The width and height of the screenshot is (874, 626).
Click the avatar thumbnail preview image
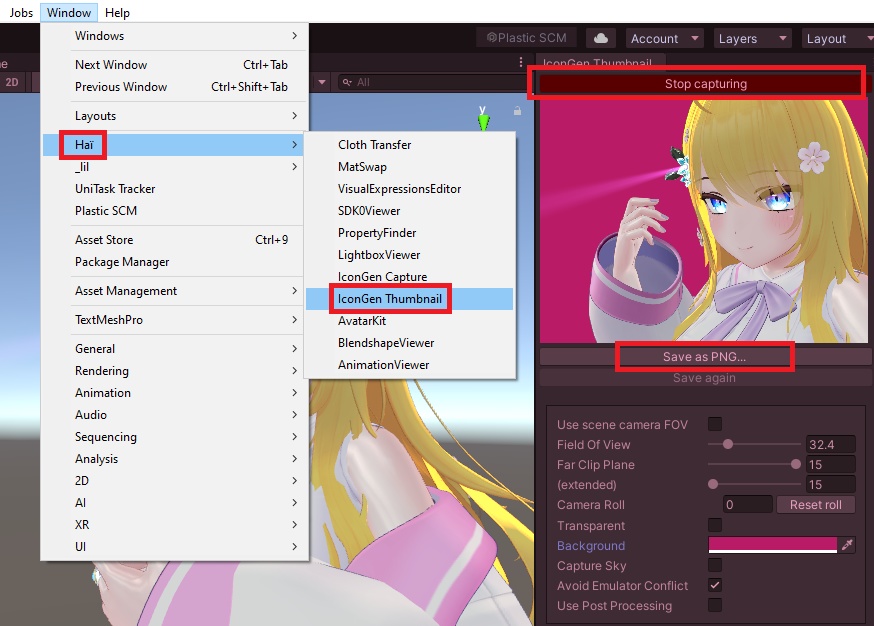tap(704, 221)
